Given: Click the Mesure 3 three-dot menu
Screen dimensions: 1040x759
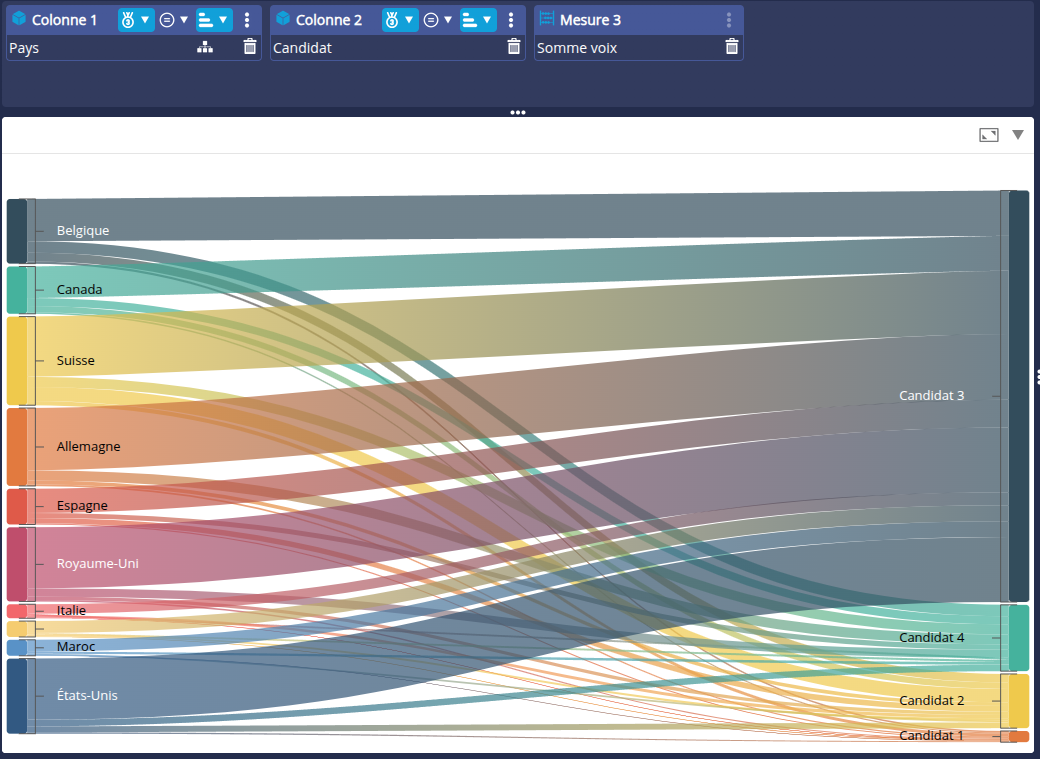Looking at the screenshot, I should click(x=728, y=20).
